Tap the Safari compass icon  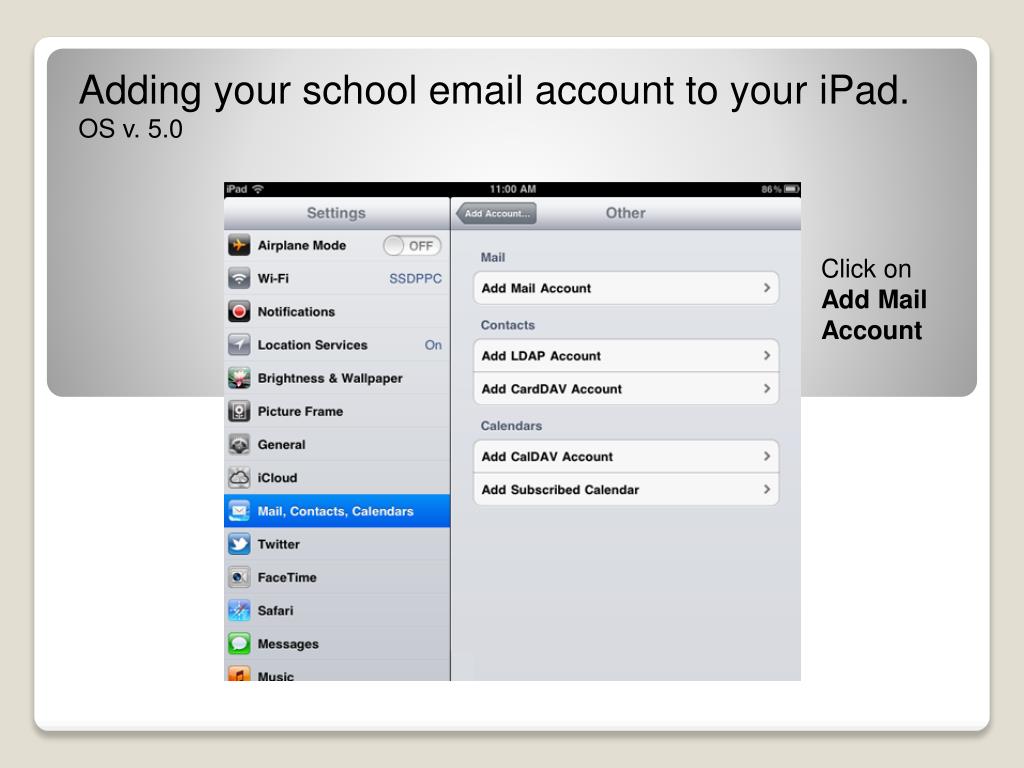coord(239,611)
